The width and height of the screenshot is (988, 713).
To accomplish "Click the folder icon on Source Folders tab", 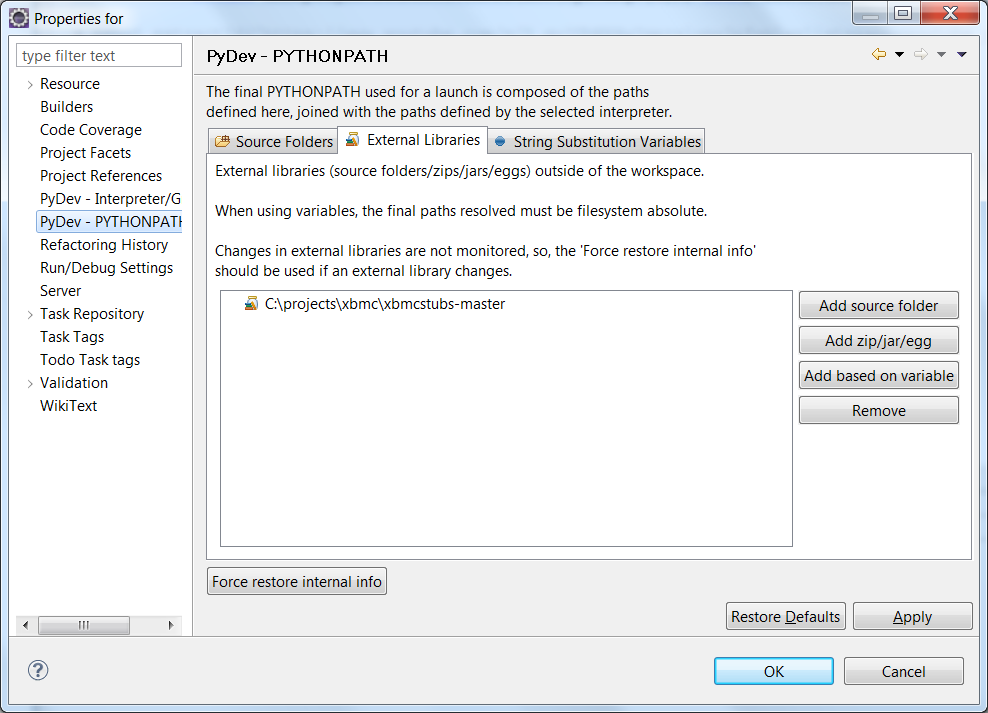I will 224,140.
